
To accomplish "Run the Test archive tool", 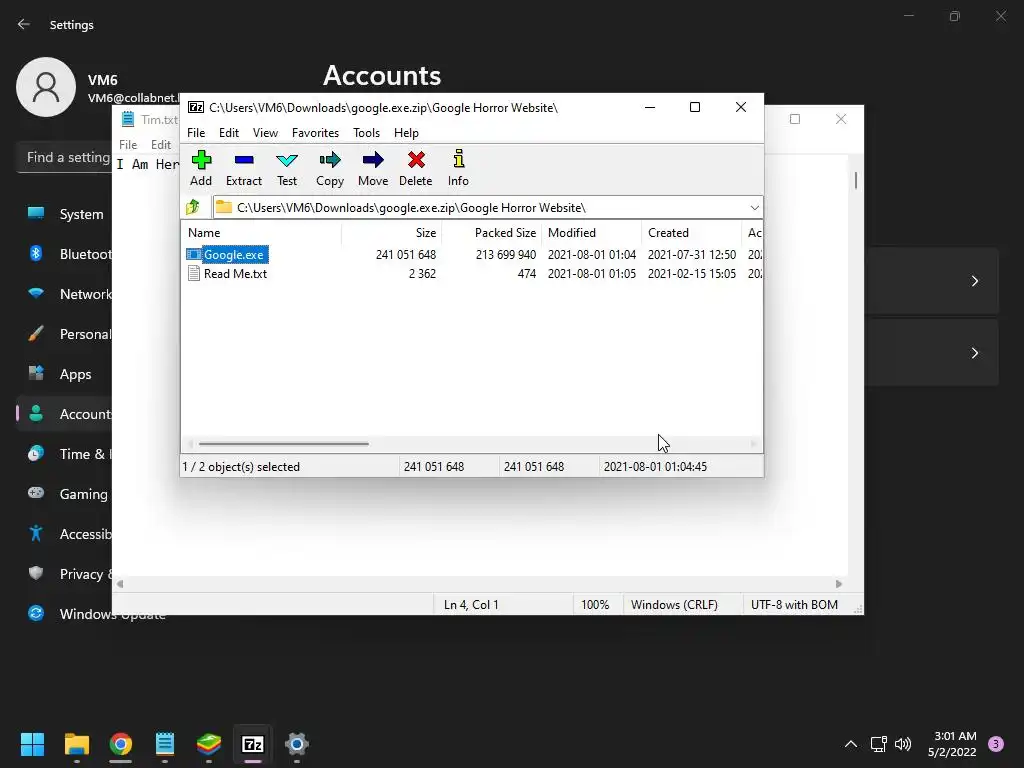I will pos(287,168).
